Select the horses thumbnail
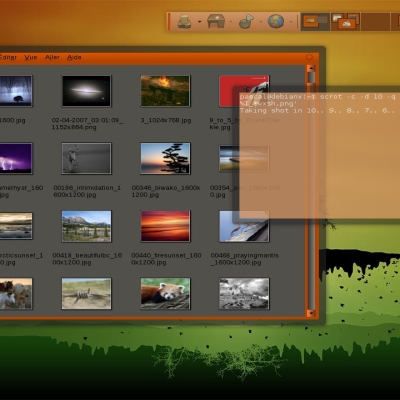This screenshot has width=400, height=400. pyautogui.click(x=16, y=294)
